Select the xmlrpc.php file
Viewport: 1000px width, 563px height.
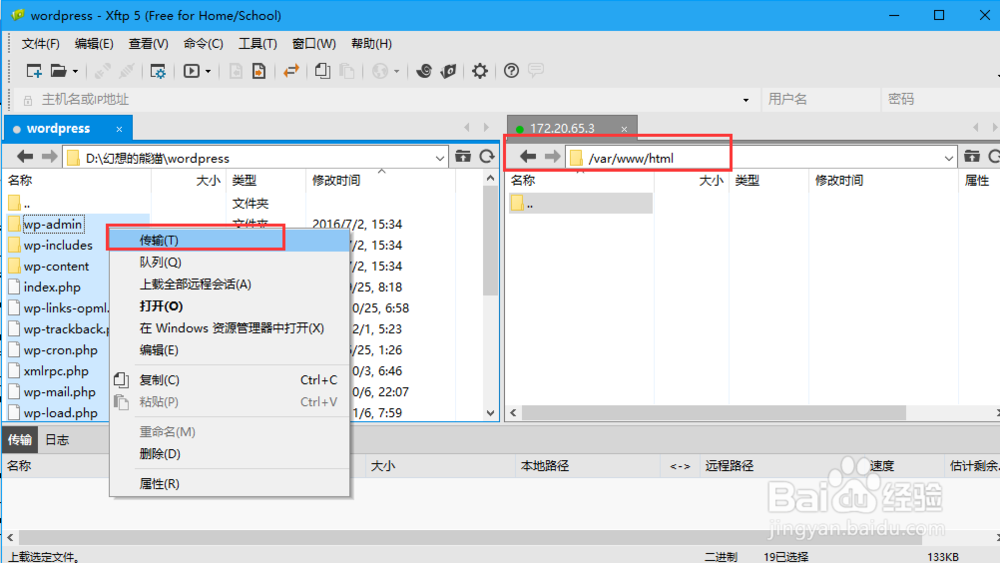click(56, 371)
